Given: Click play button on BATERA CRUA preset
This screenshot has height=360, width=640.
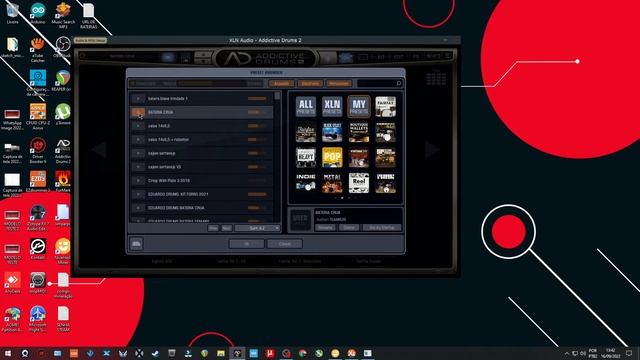Looking at the screenshot, I should (x=138, y=112).
